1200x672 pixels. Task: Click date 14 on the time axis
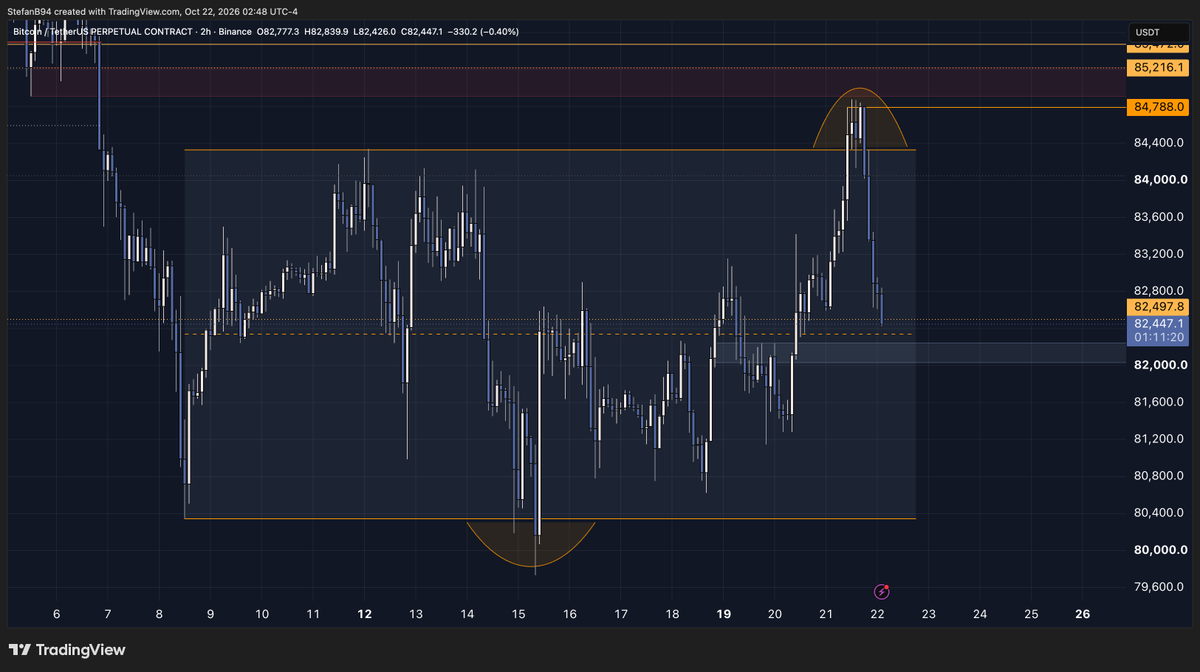[467, 614]
